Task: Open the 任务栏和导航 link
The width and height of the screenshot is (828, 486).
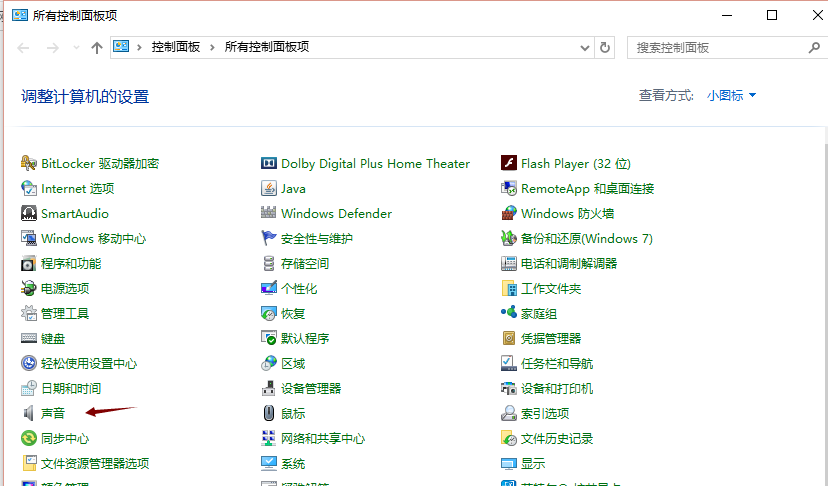Action: (x=557, y=363)
